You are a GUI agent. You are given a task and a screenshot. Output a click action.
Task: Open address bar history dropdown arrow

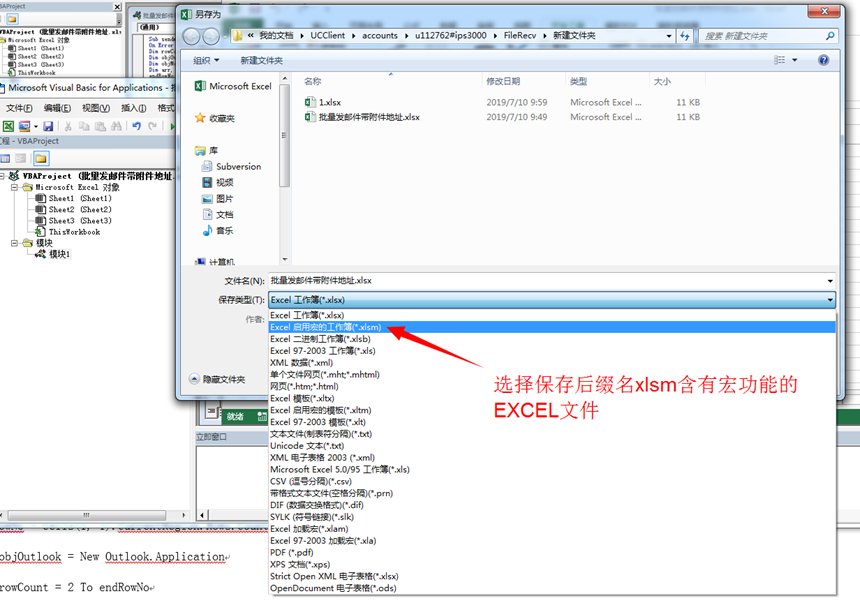(x=669, y=36)
